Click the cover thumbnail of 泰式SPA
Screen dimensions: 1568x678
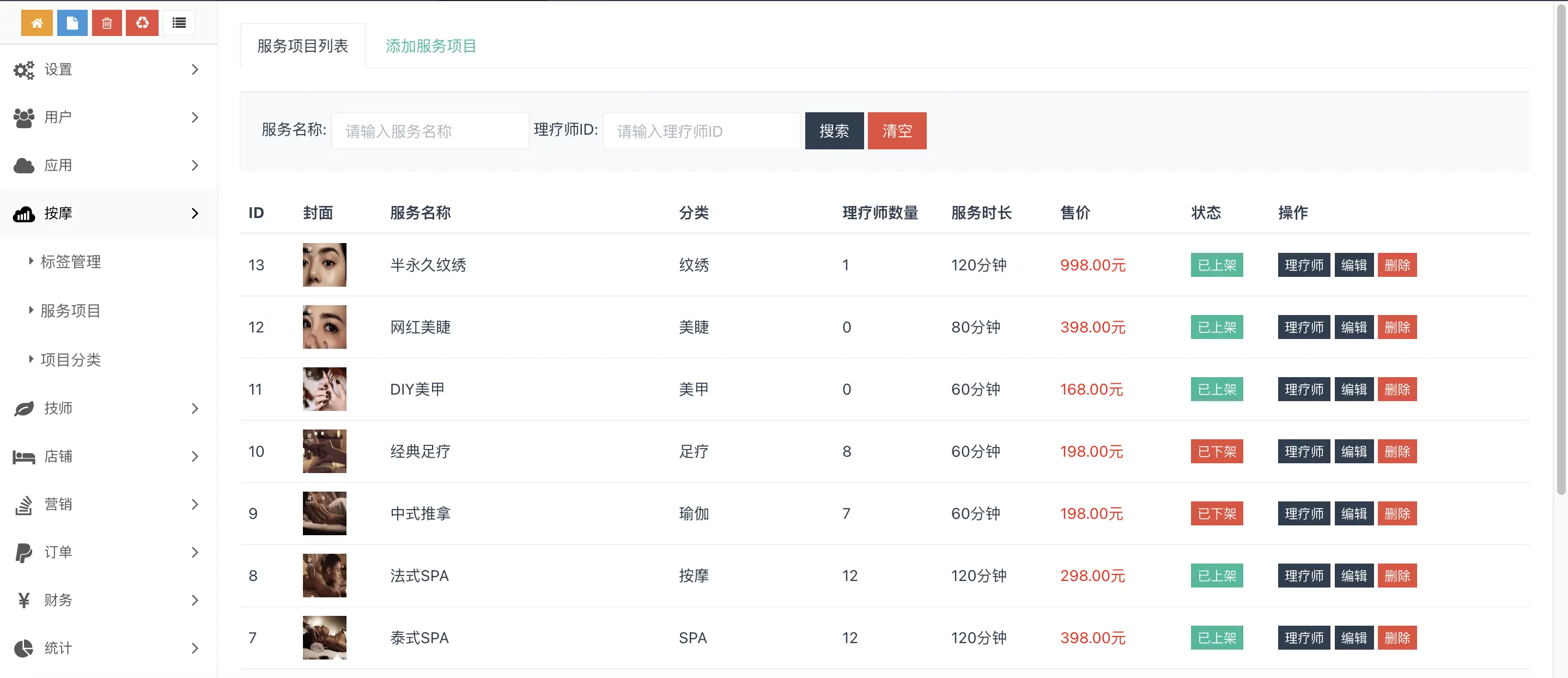point(324,638)
